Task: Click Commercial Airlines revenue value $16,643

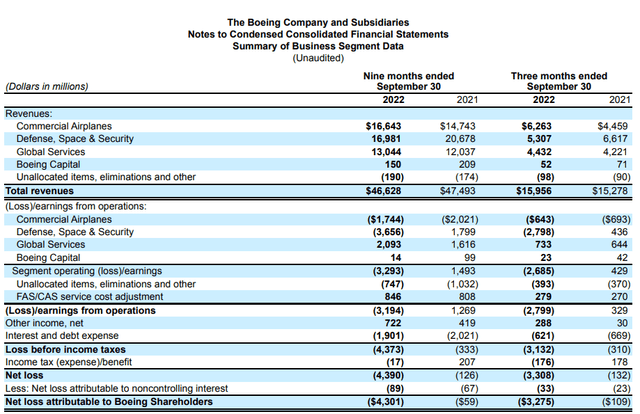Action: click(x=383, y=126)
